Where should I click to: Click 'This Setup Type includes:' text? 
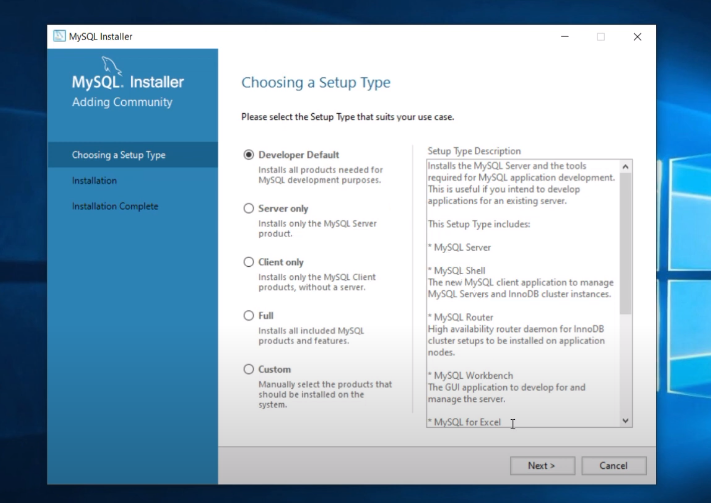click(x=479, y=224)
